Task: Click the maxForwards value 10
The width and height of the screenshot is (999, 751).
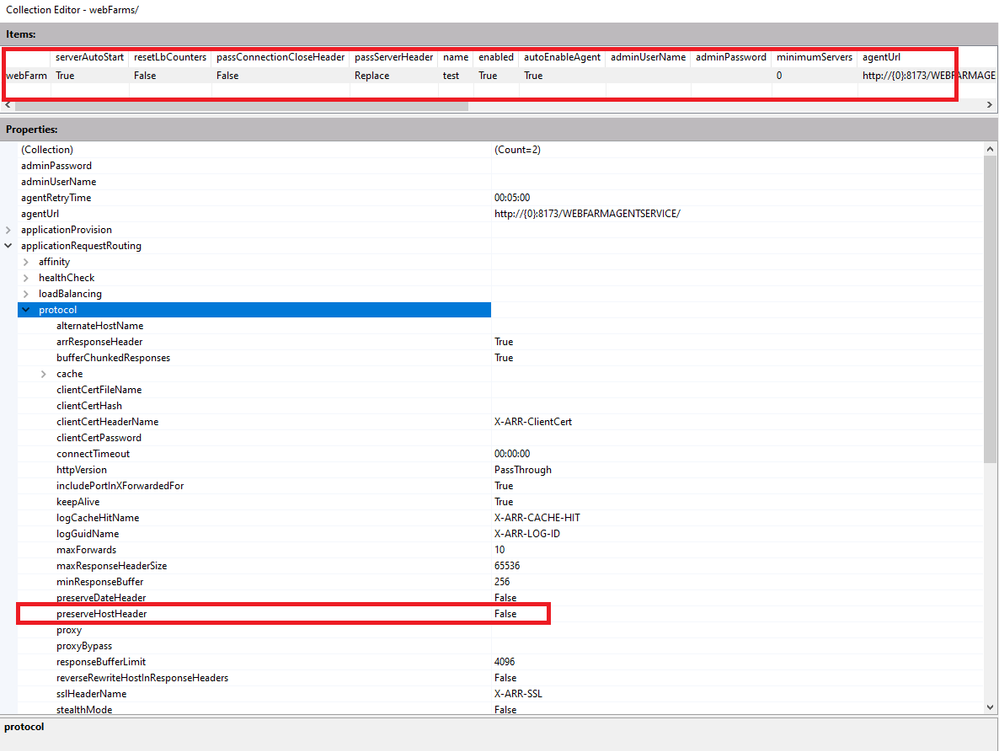Action: coord(500,549)
